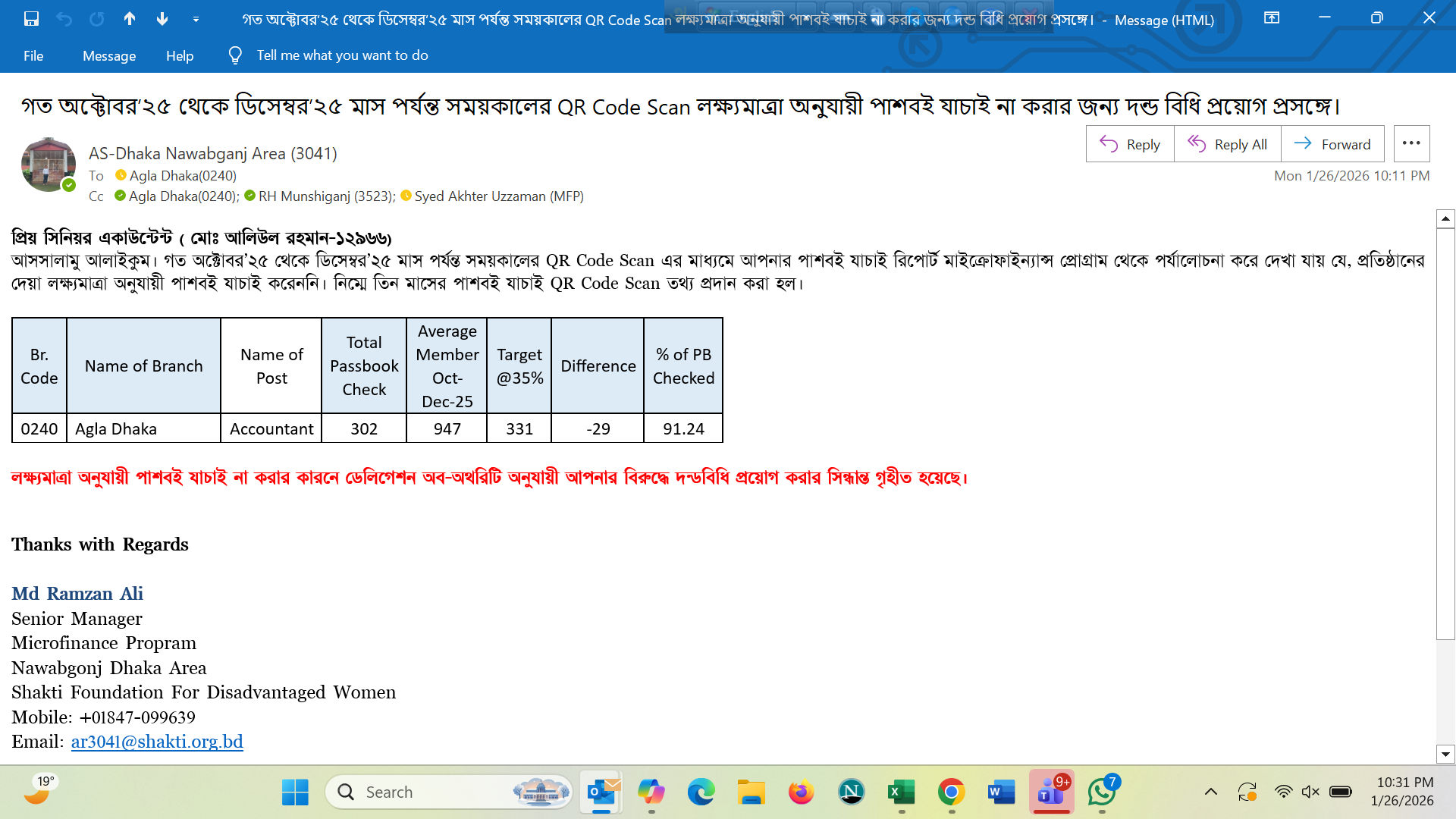Open the ar3041@shakti.org.bd email link

pyautogui.click(x=157, y=741)
